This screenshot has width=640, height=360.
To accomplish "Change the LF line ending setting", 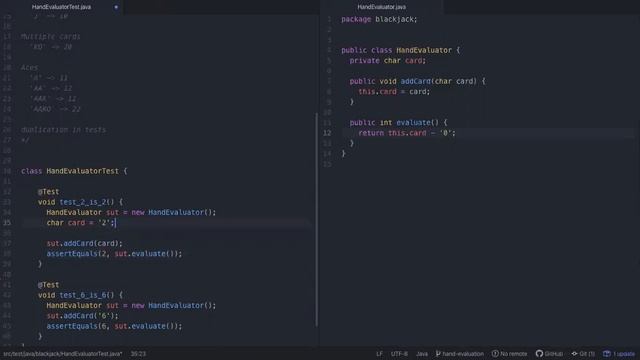I will click(x=379, y=354).
